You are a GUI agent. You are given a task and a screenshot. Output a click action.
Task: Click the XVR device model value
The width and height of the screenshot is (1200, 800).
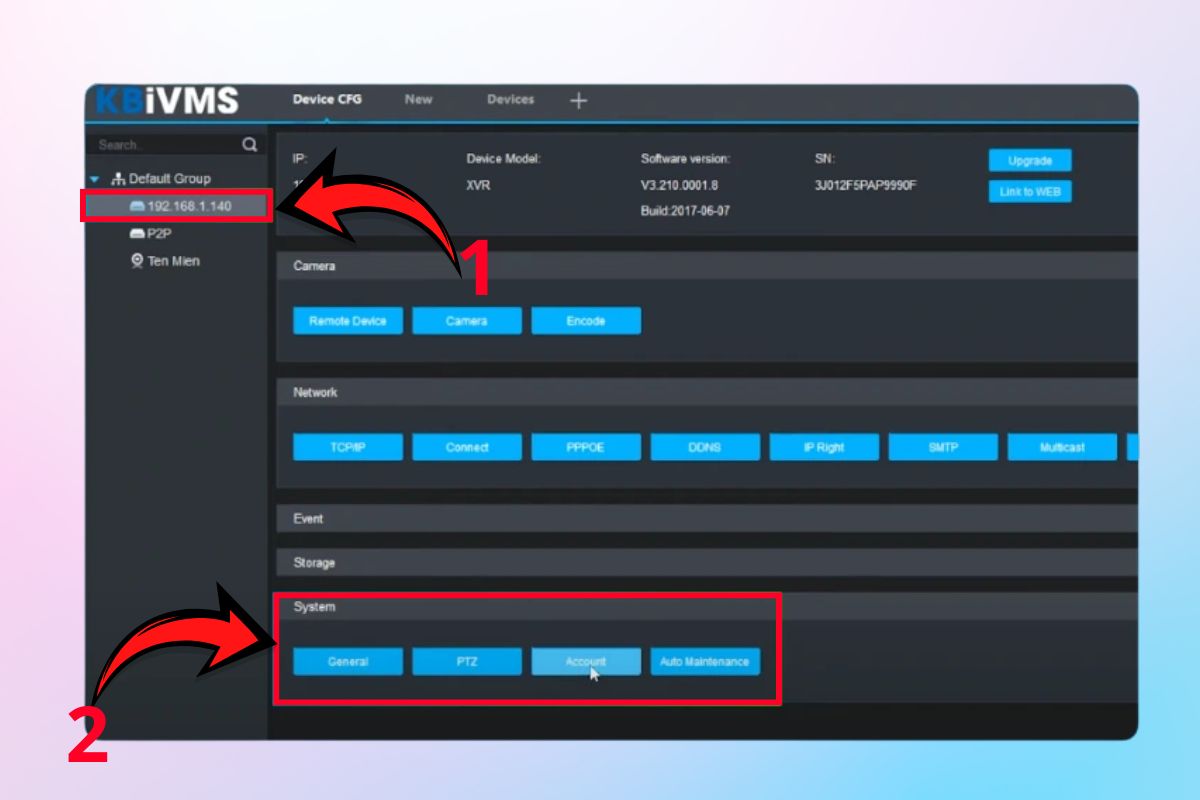coord(478,185)
